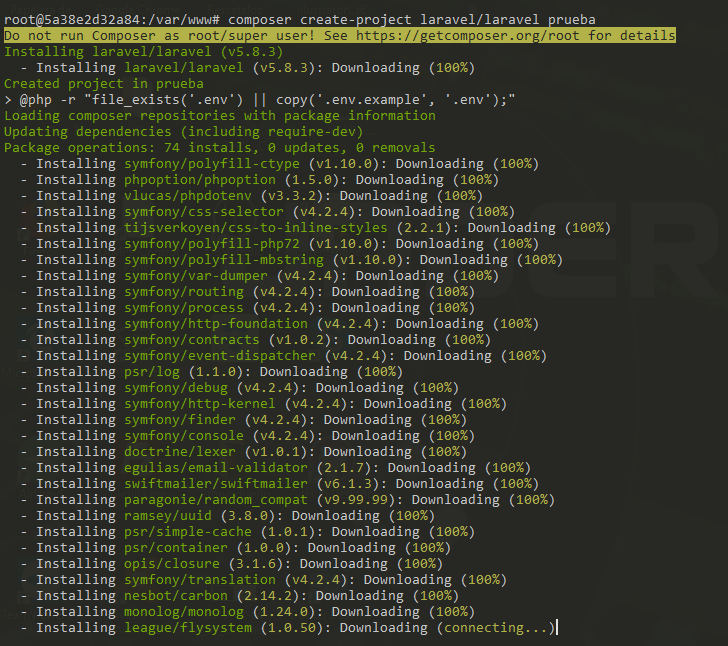Screen dimensions: 728x646
Task: Click the 'composer create-project laravel/laravel prueba' command
Action: [411, 20]
